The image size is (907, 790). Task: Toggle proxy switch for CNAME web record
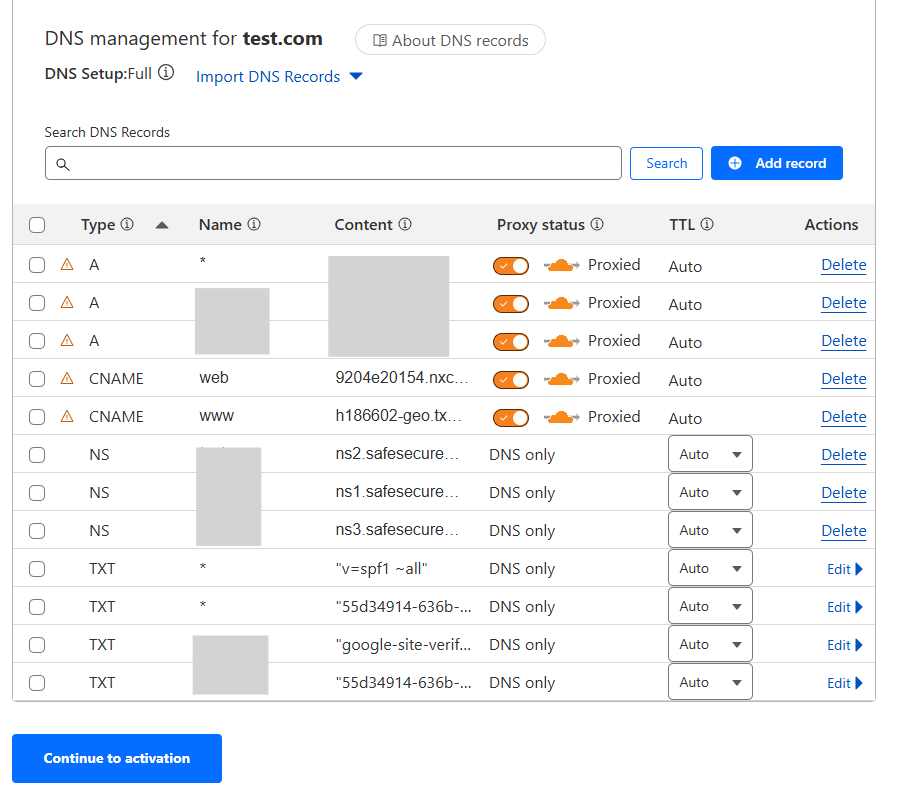[511, 380]
